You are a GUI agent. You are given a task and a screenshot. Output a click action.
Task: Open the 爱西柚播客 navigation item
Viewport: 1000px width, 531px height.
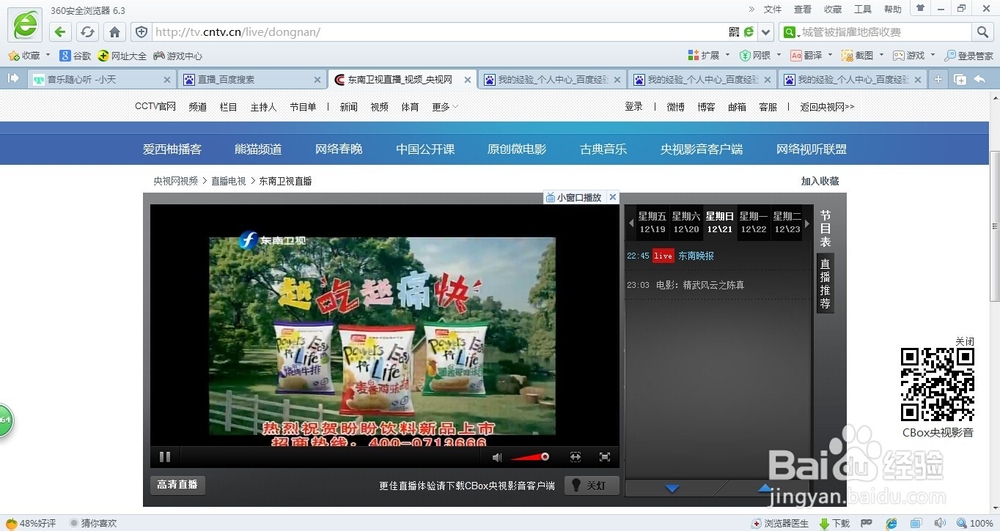click(172, 149)
